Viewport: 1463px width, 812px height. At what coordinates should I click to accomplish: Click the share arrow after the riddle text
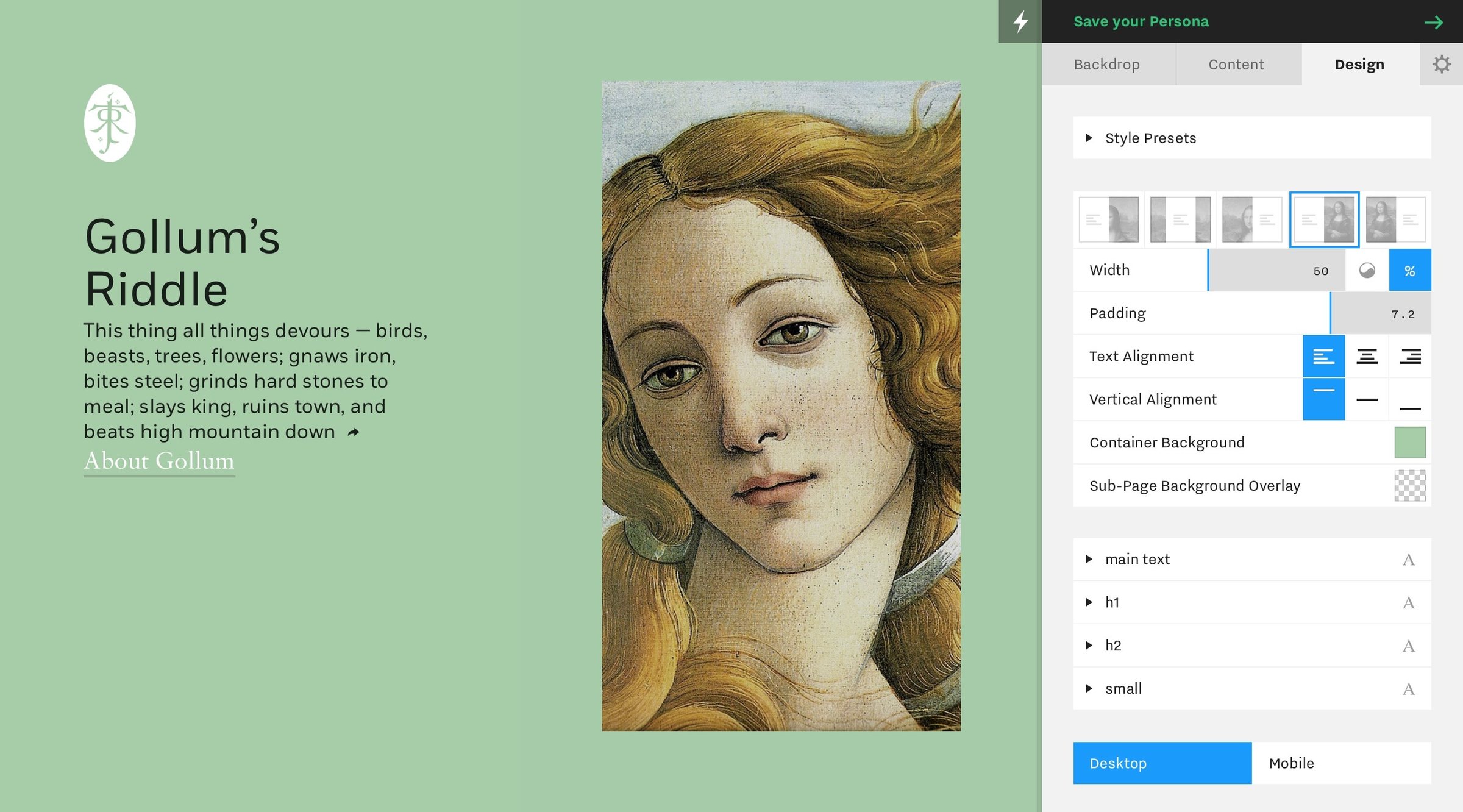pos(353,432)
